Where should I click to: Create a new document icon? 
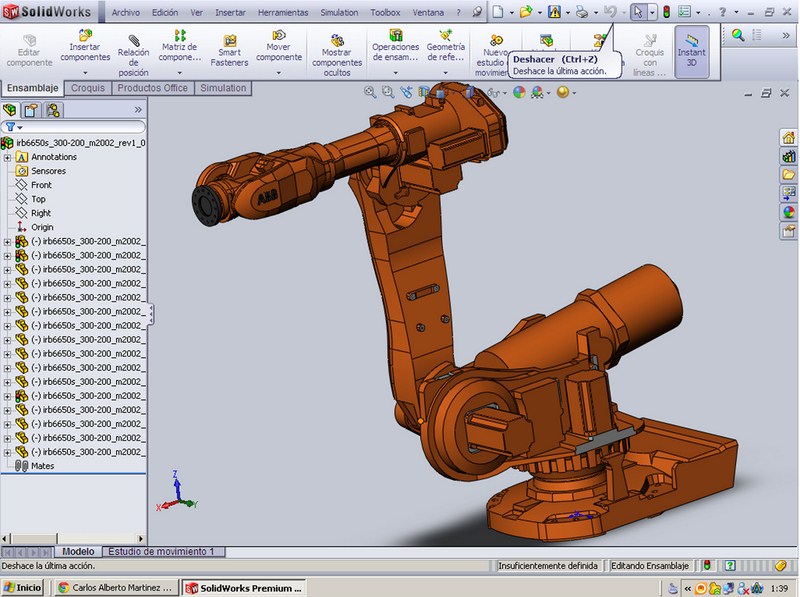(498, 12)
